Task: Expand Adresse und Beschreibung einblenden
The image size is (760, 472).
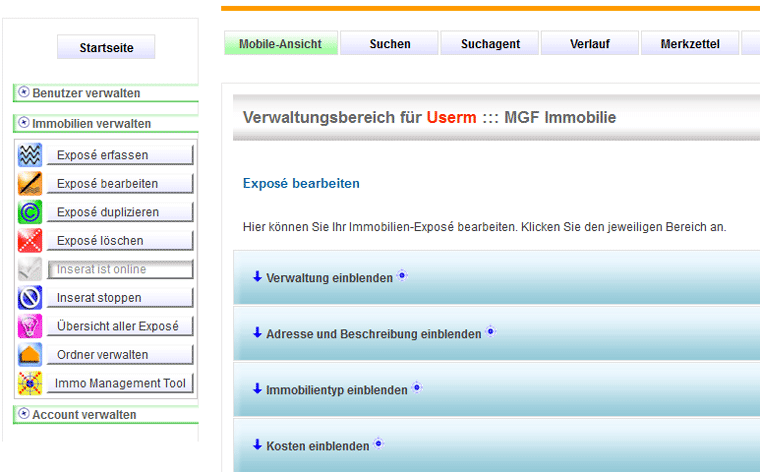Action: 373,334
